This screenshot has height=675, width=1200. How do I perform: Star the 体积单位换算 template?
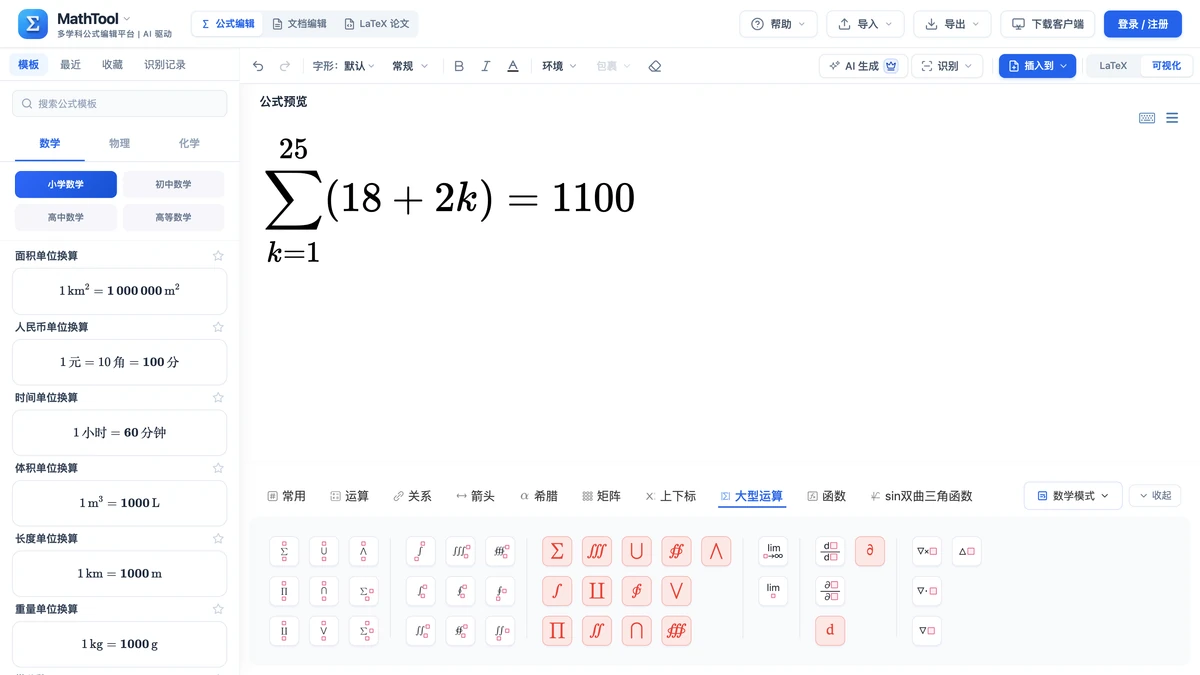pyautogui.click(x=218, y=468)
